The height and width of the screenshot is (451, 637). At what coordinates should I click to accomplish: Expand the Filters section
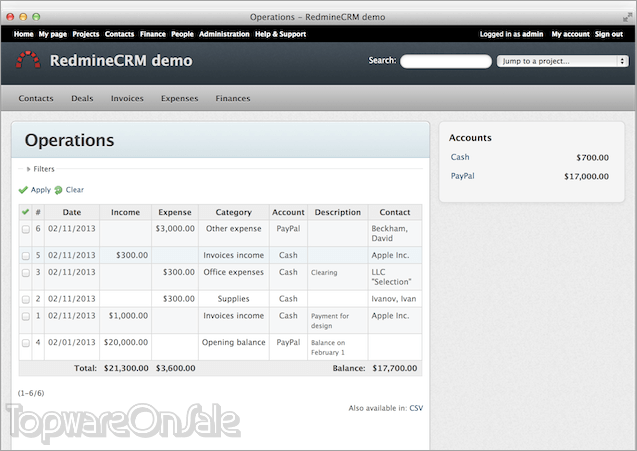coord(40,169)
